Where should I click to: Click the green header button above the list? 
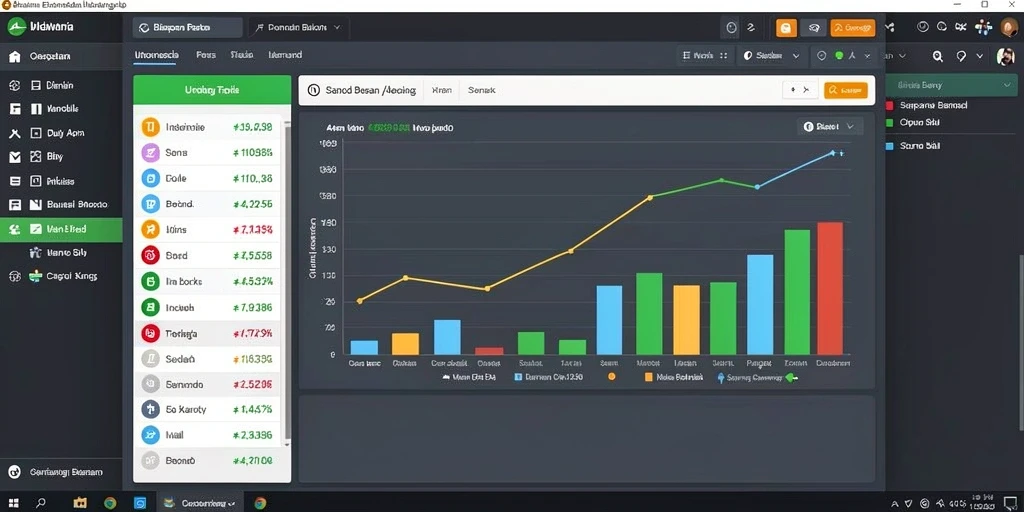212,90
